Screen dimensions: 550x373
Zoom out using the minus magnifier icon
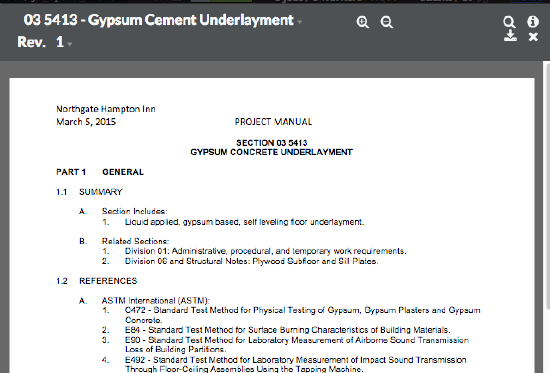click(387, 22)
